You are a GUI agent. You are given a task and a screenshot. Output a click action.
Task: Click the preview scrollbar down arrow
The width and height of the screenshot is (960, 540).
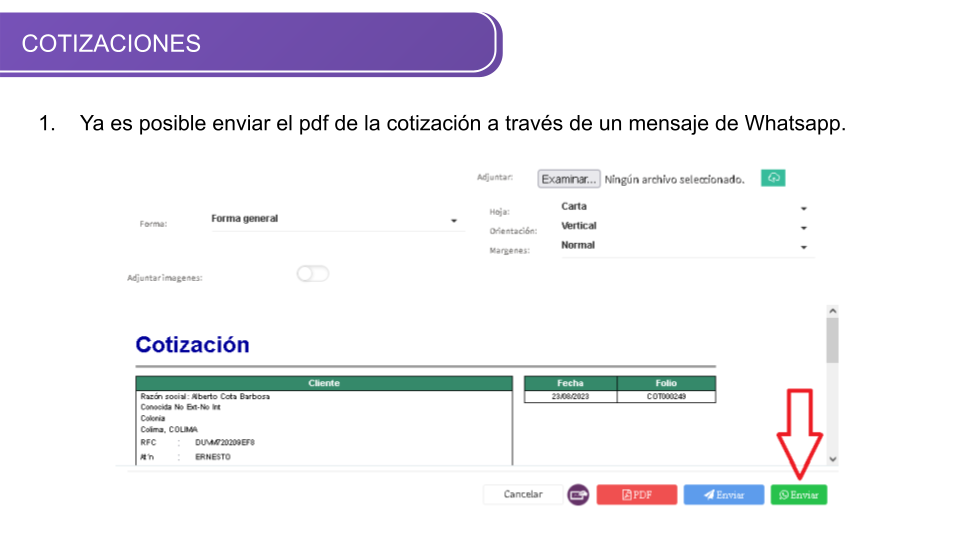[x=833, y=459]
